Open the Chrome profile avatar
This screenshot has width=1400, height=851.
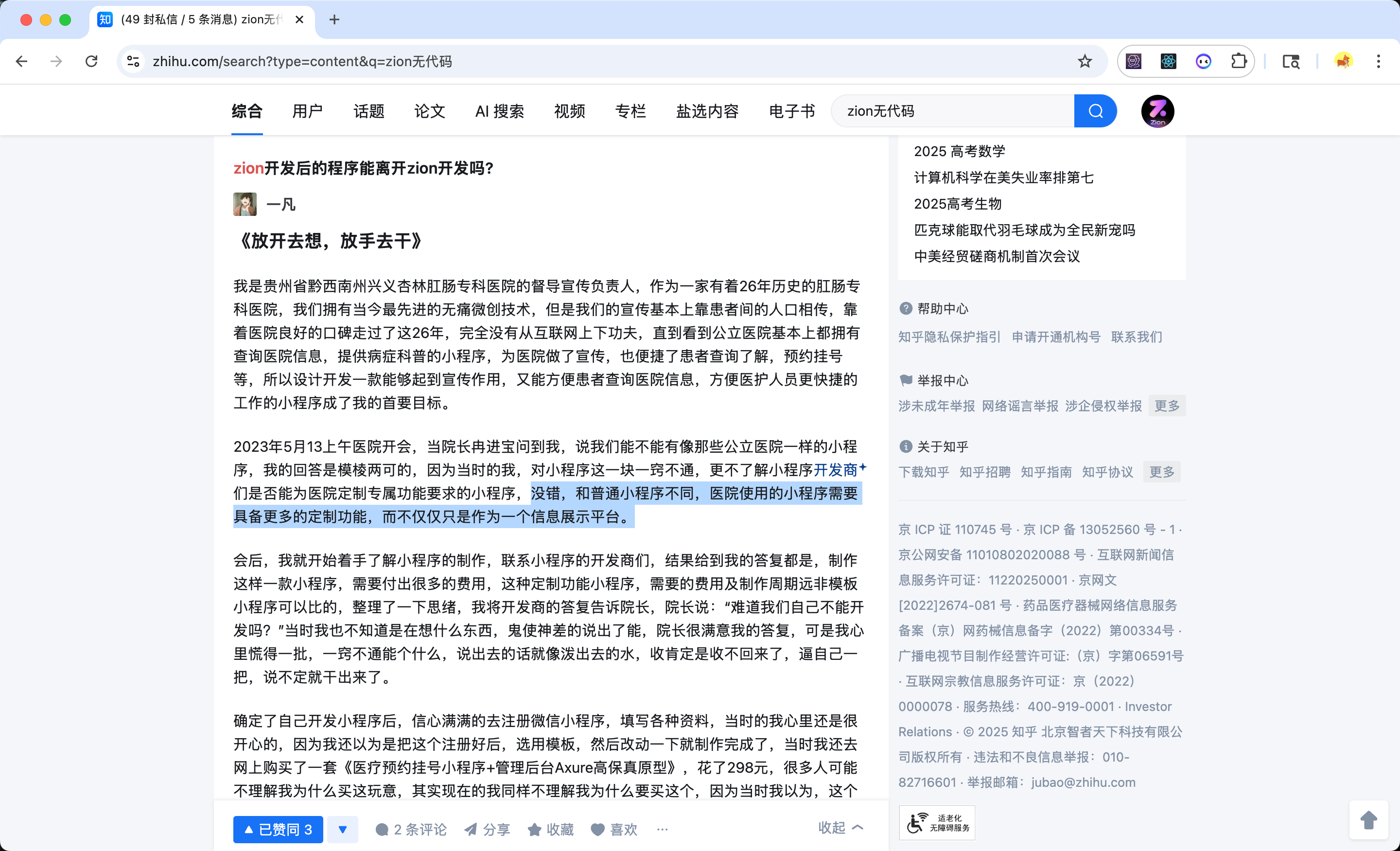(1343, 61)
